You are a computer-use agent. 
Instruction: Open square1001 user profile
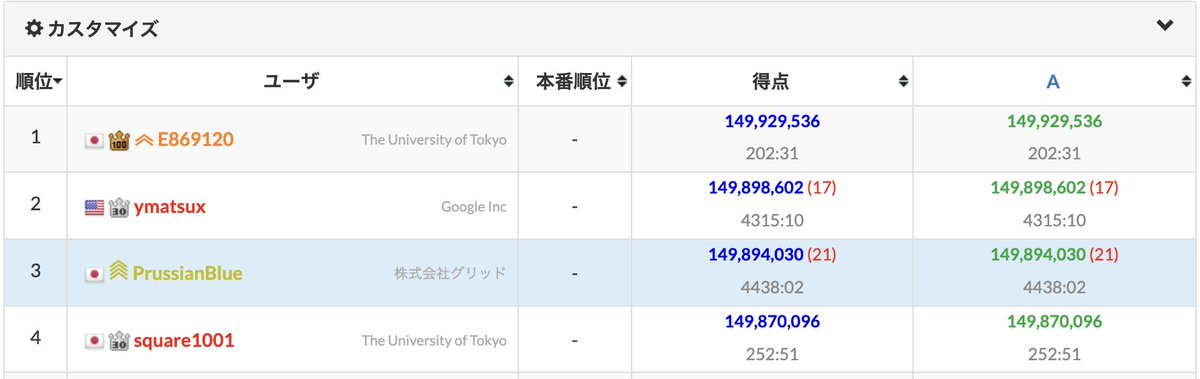click(x=184, y=340)
